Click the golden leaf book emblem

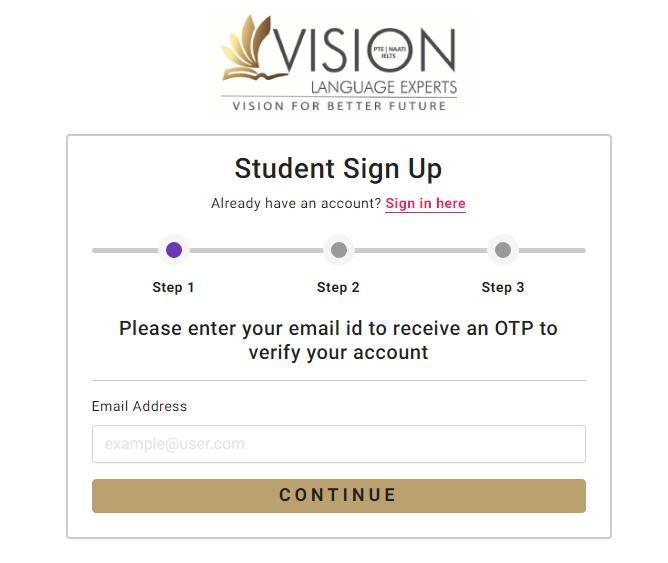[247, 55]
